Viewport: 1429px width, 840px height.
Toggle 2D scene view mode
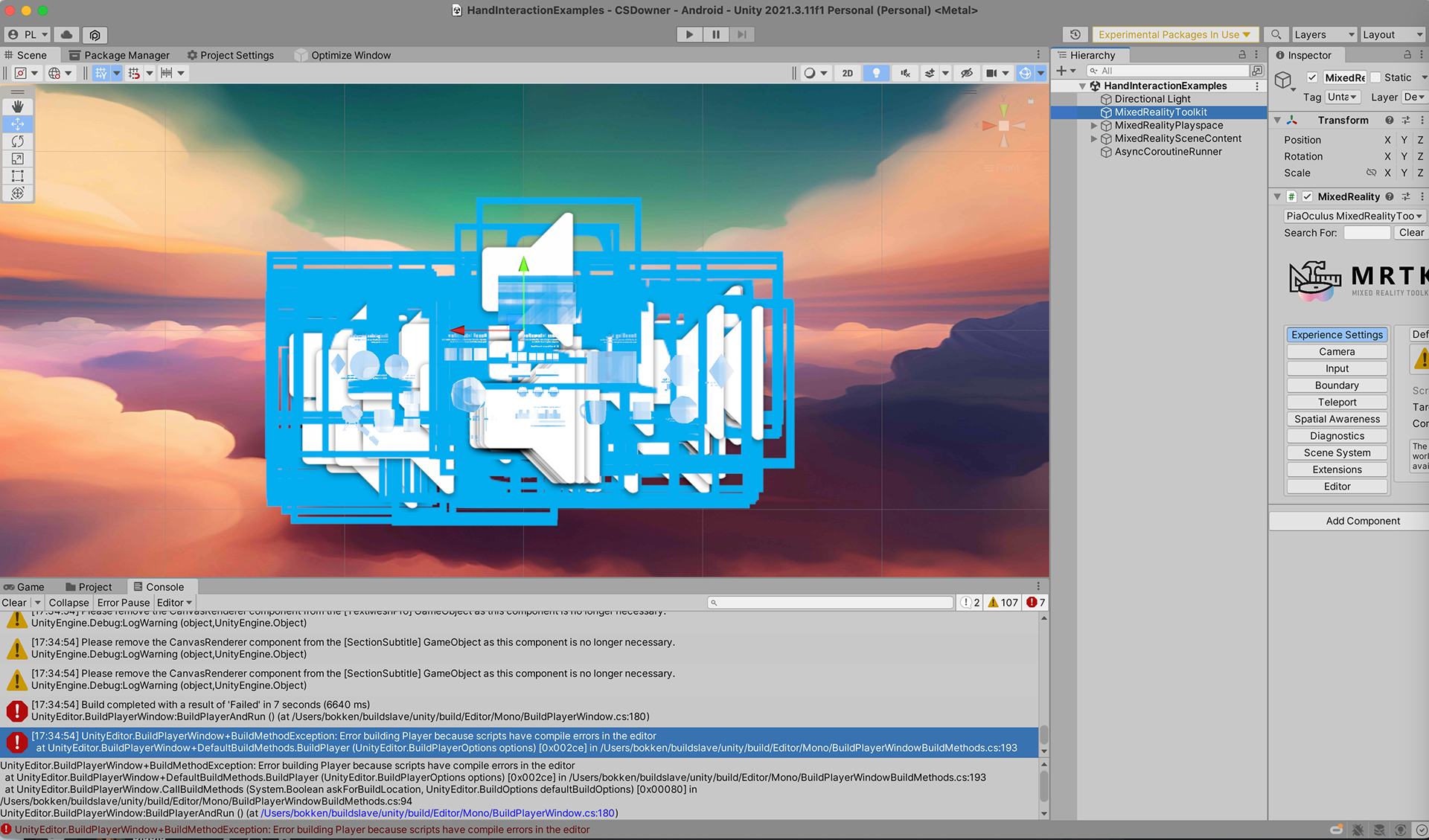(847, 73)
